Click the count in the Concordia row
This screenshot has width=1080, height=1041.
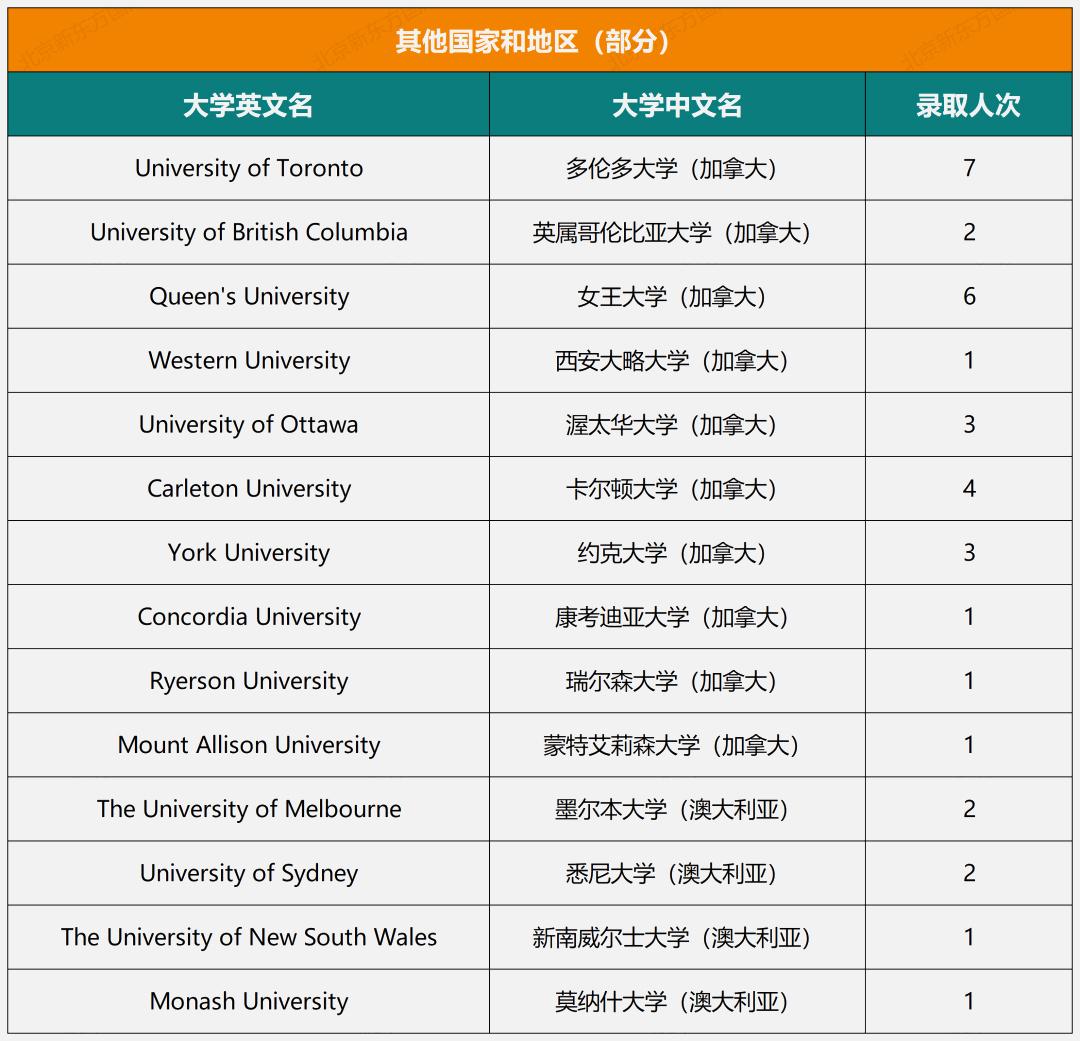pos(969,617)
